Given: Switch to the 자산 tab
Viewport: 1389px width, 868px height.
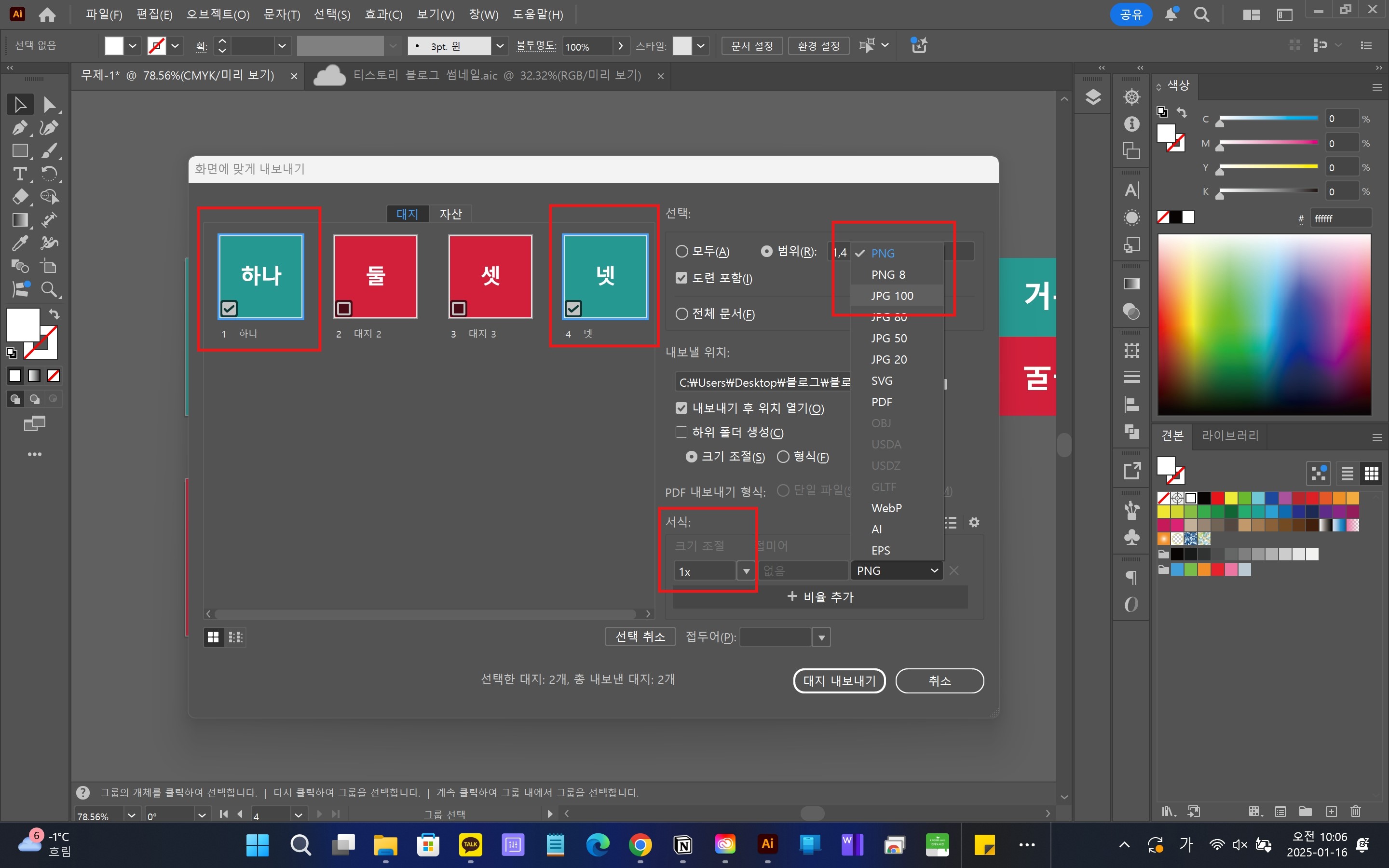Looking at the screenshot, I should coord(450,214).
